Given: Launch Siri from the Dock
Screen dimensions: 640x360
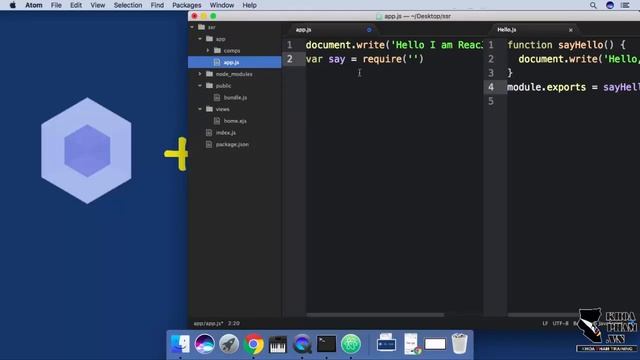Looking at the screenshot, I should point(204,344).
